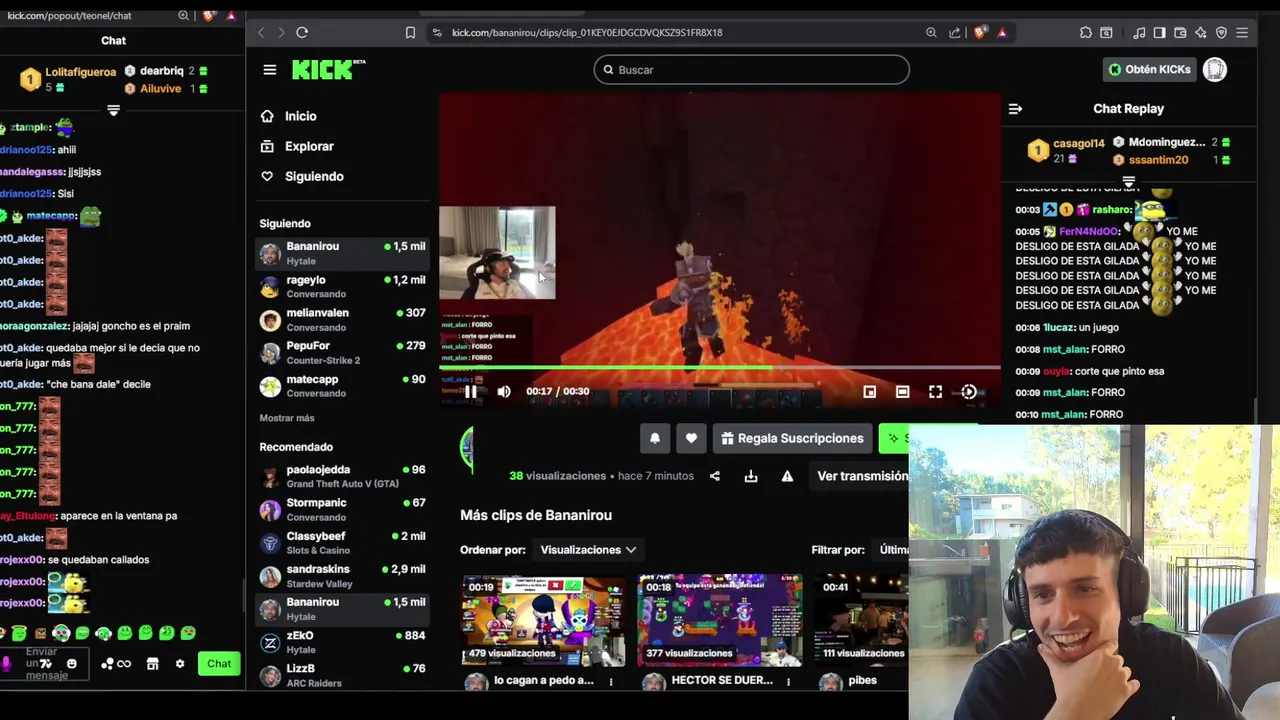1280x720 pixels.
Task: Open the browser media control music icon
Action: click(x=1139, y=32)
